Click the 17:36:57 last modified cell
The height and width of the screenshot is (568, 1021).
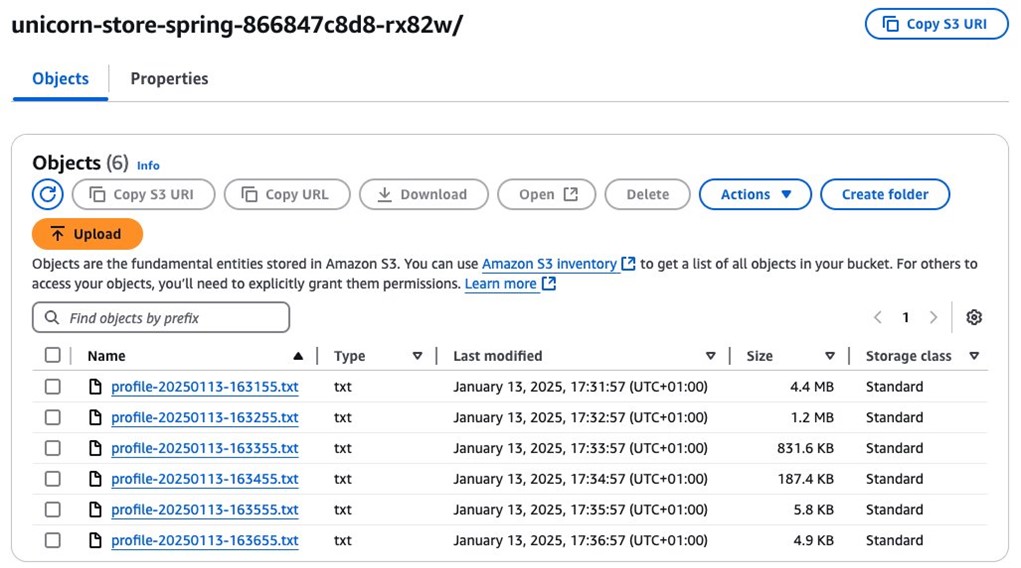(580, 540)
